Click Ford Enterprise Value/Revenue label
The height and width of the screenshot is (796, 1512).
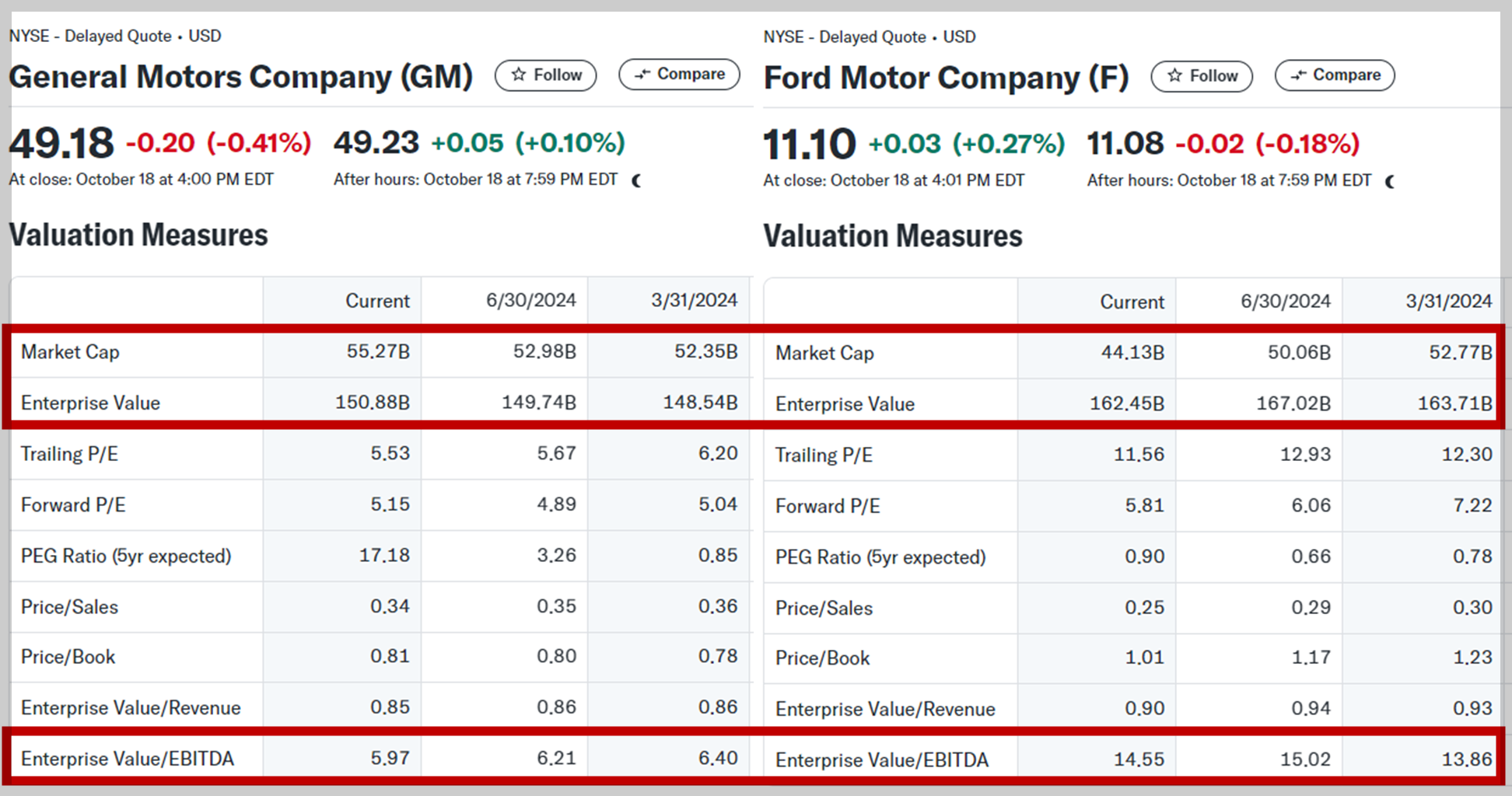point(885,710)
